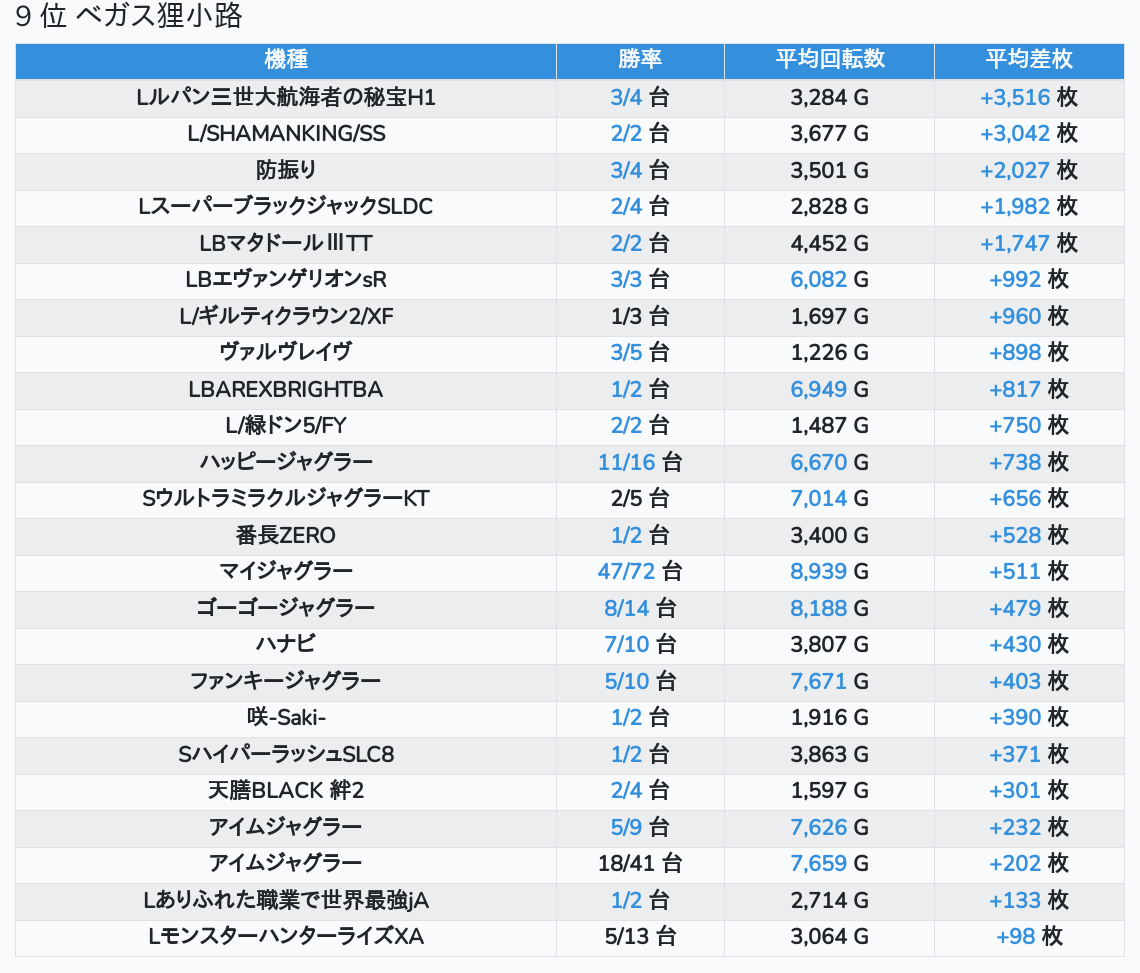Click the 平均差枚 column header
Viewport: 1140px width, 973px height.
(x=1028, y=60)
